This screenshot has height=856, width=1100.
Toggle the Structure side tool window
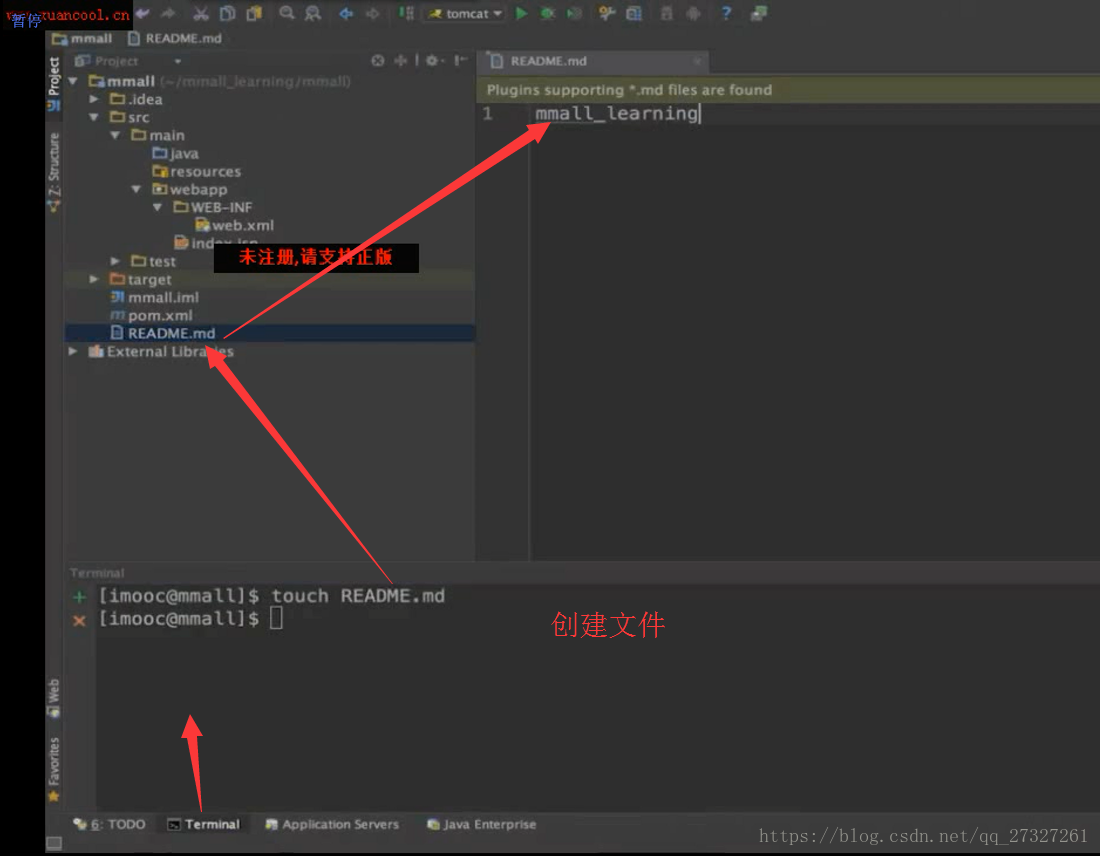[x=53, y=173]
